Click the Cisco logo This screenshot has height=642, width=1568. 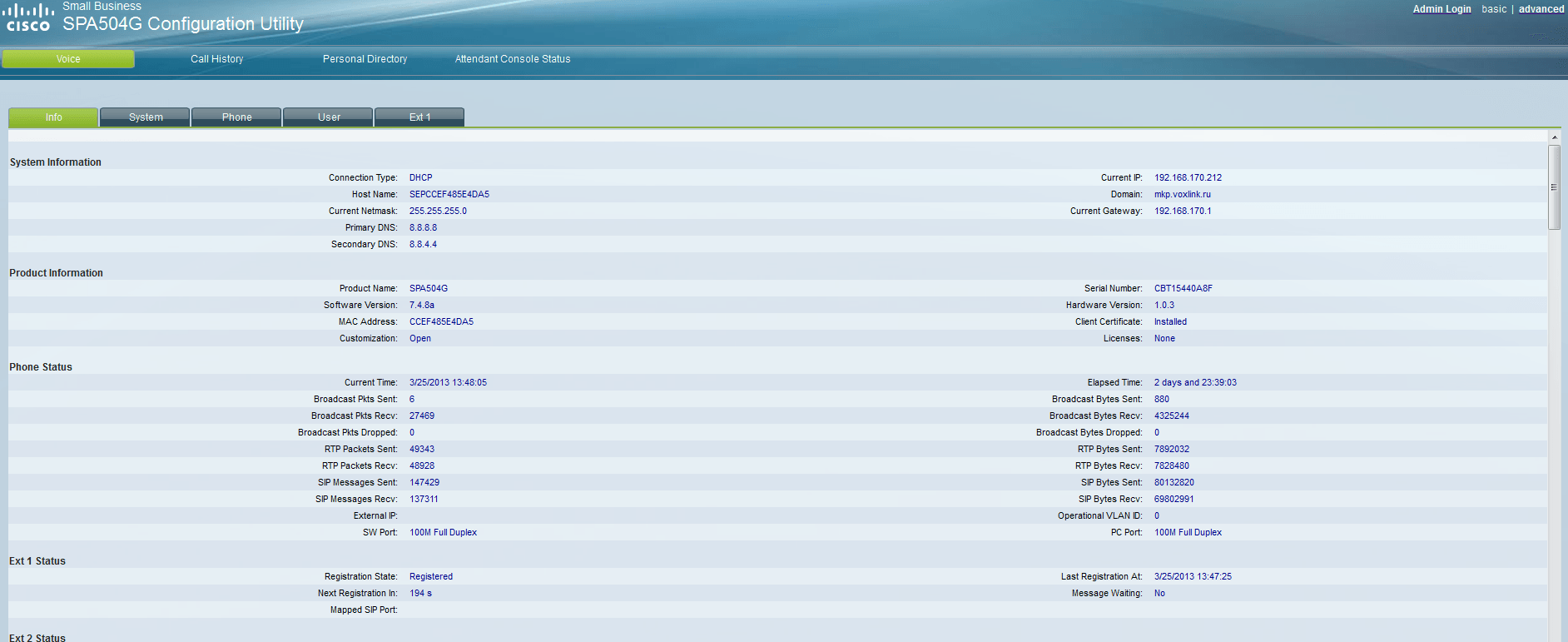(28, 17)
